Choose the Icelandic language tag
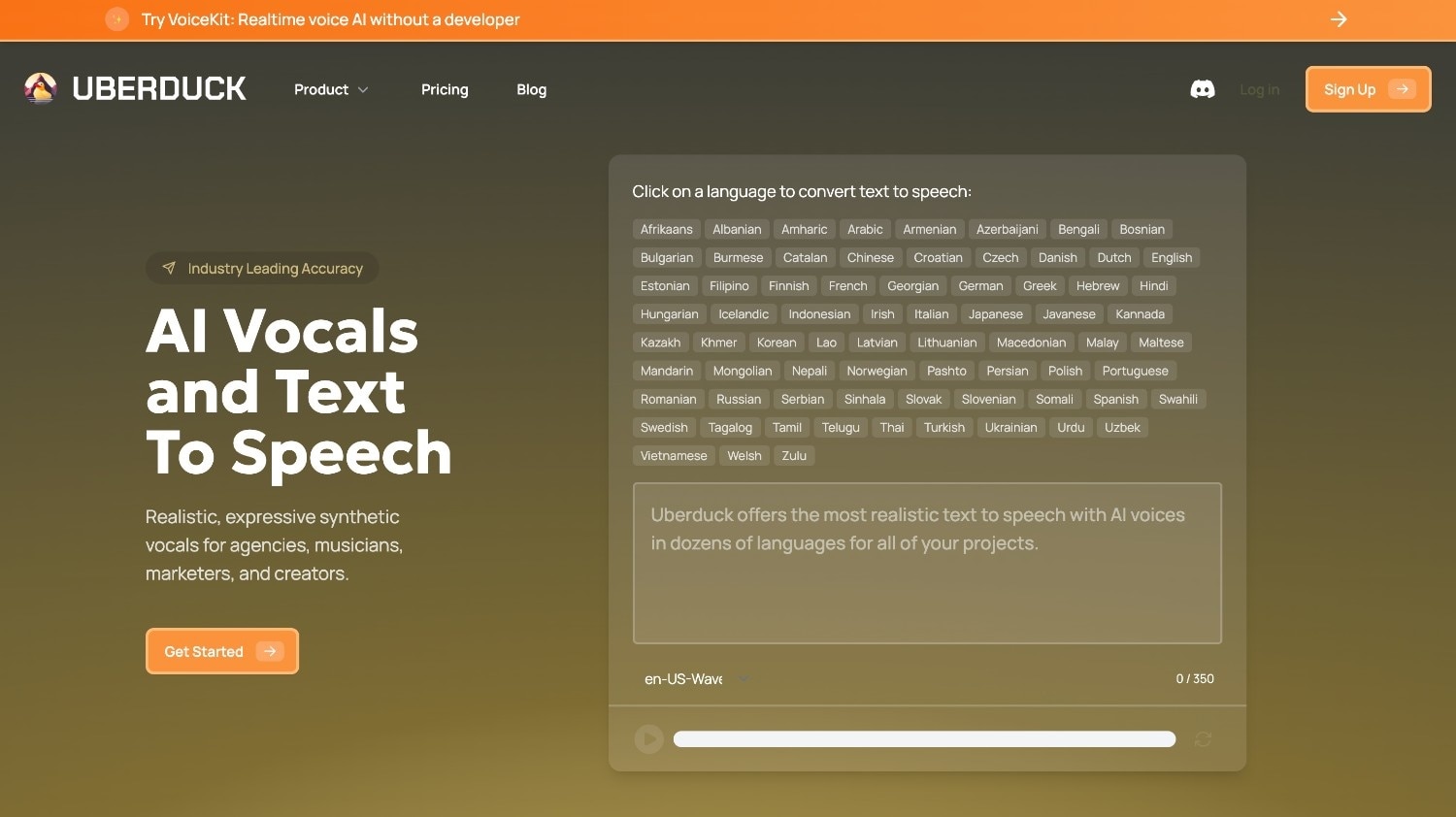Image resolution: width=1456 pixels, height=817 pixels. point(744,314)
